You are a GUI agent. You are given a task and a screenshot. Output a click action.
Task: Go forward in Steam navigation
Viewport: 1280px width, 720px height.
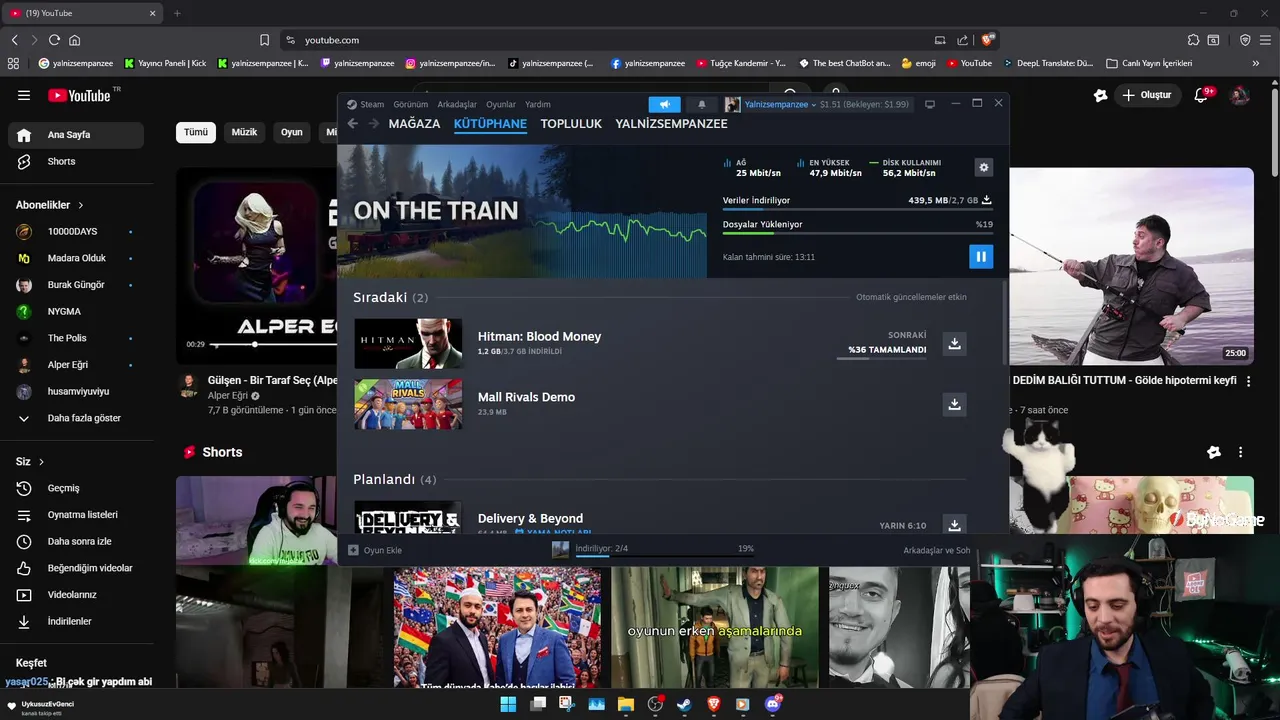(x=374, y=124)
